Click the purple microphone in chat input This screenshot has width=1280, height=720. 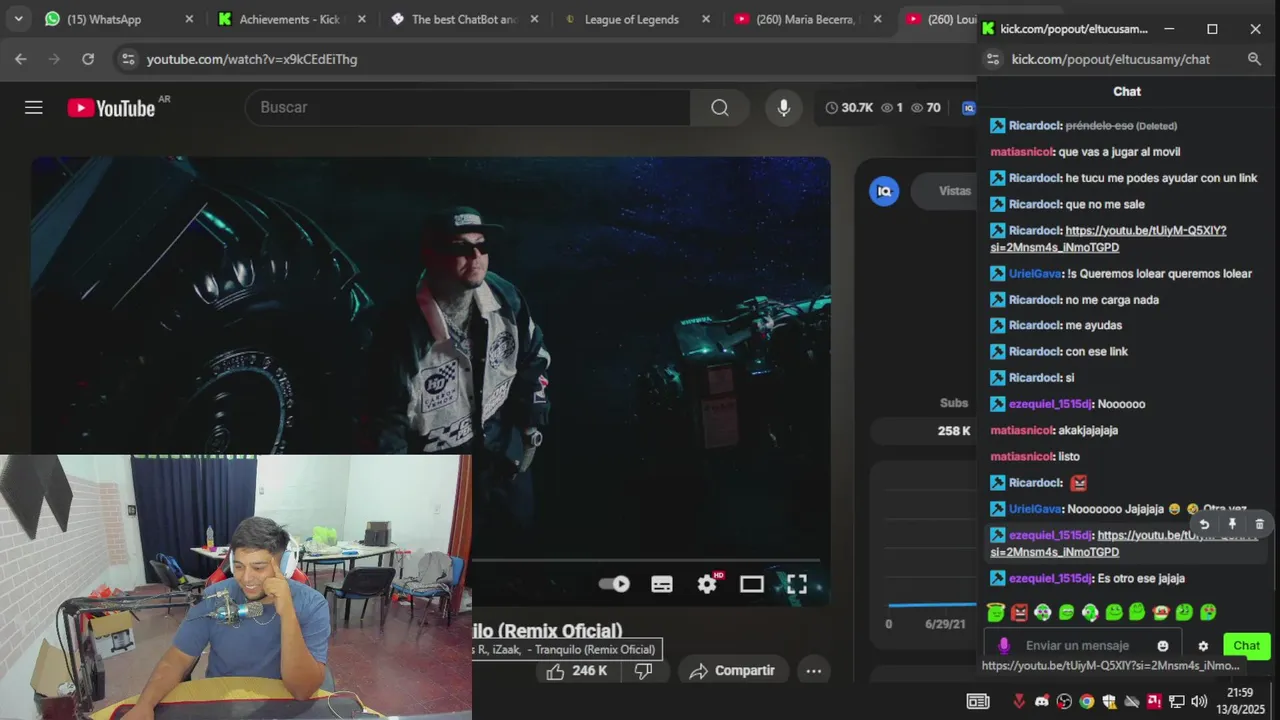pyautogui.click(x=1003, y=646)
